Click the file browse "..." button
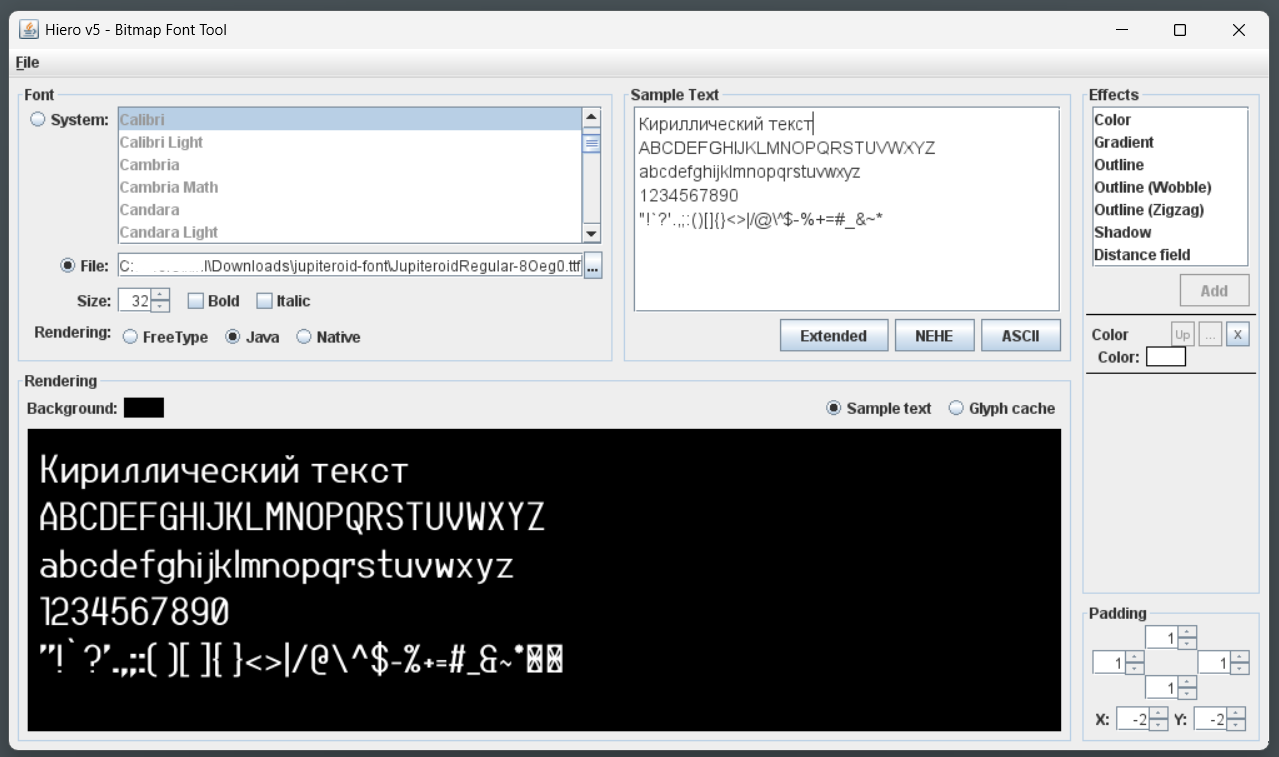1279x757 pixels. (593, 266)
